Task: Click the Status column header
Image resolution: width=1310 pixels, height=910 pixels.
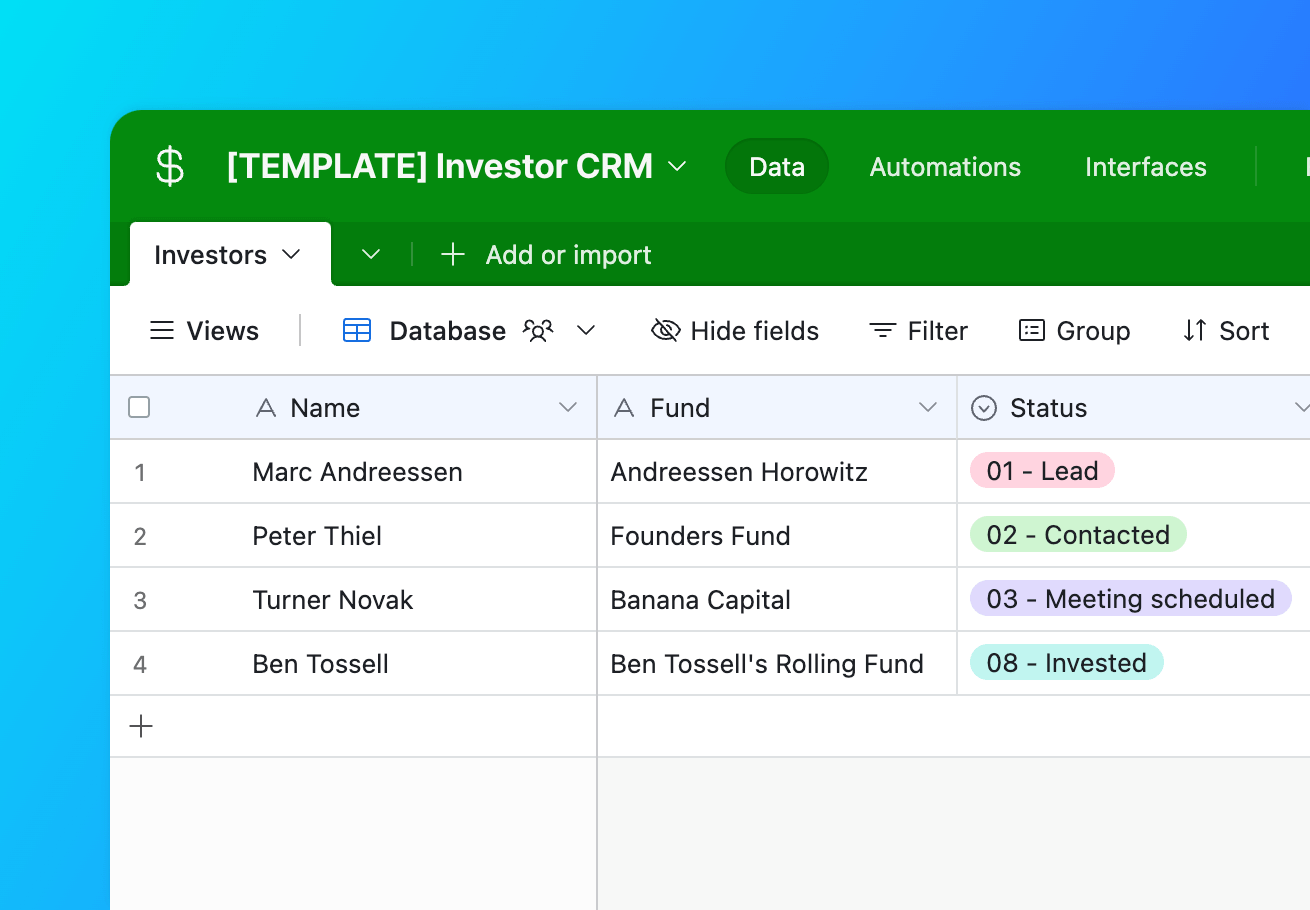Action: point(1134,408)
